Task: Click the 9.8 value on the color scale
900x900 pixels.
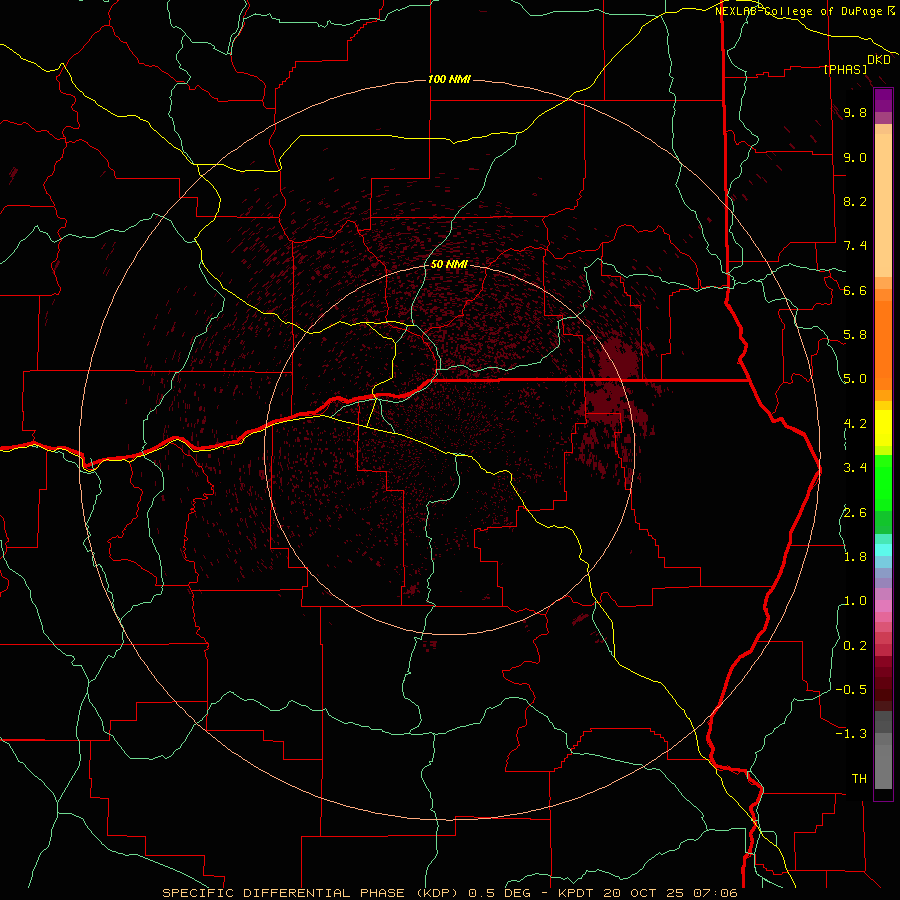Action: point(855,112)
